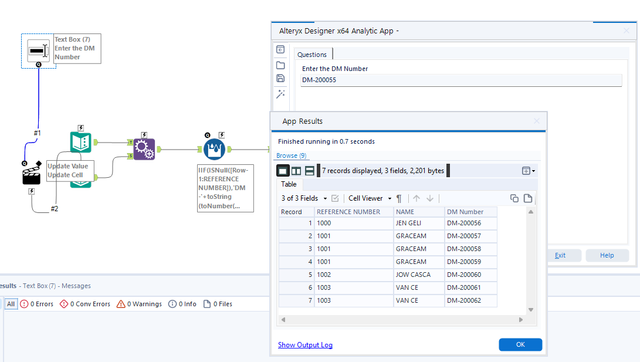
Task: Confirm with the OK button
Action: [520, 344]
